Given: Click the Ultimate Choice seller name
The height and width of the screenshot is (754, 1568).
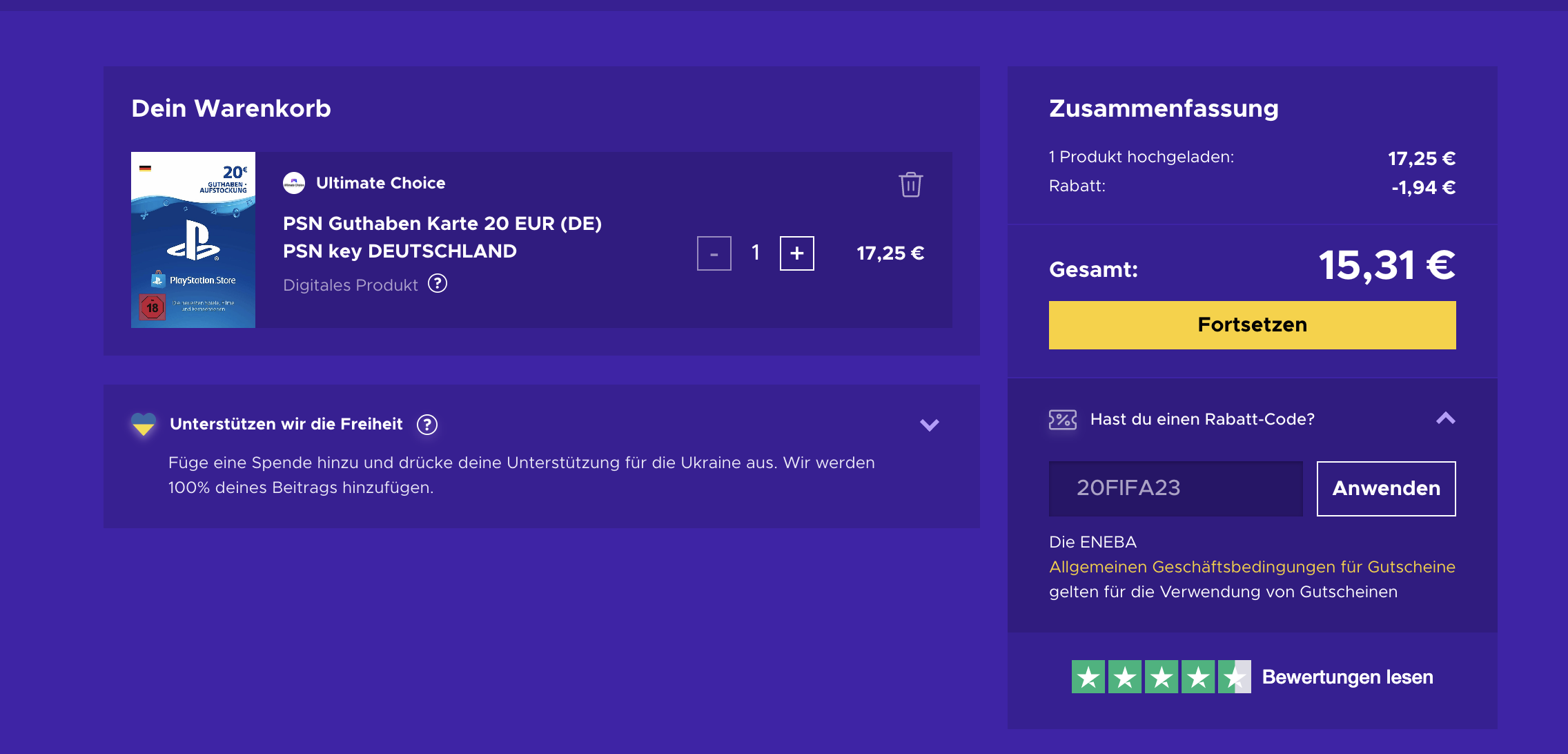Looking at the screenshot, I should [x=380, y=183].
